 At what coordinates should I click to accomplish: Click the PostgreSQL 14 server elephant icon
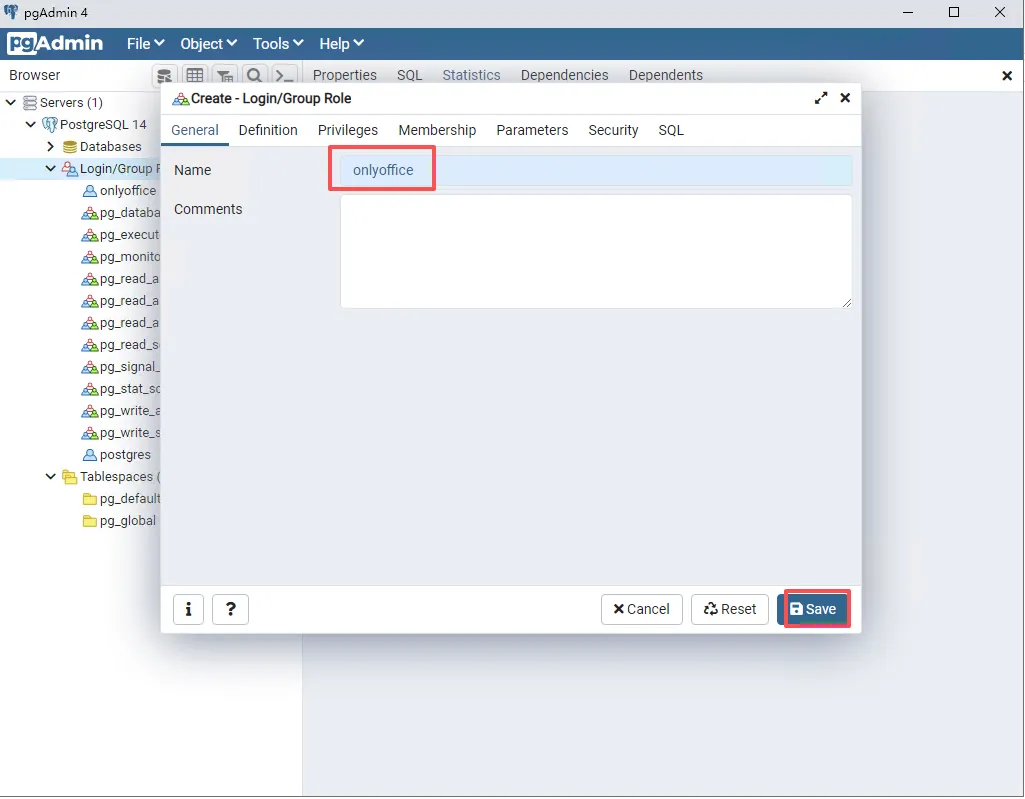50,124
